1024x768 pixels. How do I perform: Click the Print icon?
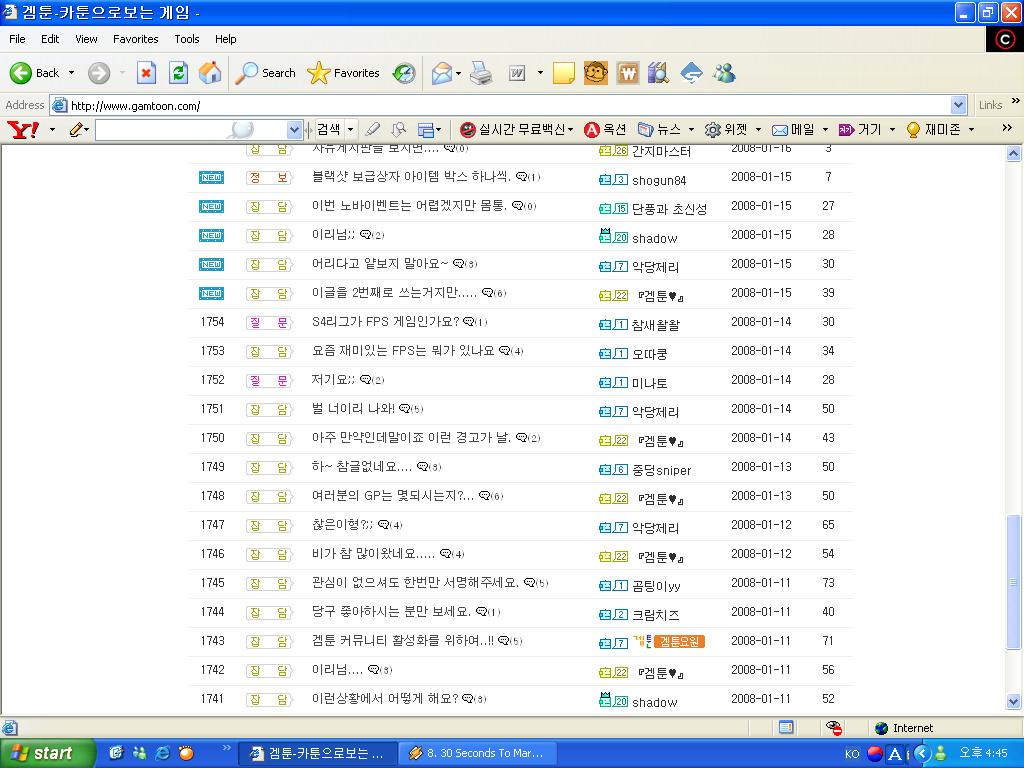click(481, 73)
